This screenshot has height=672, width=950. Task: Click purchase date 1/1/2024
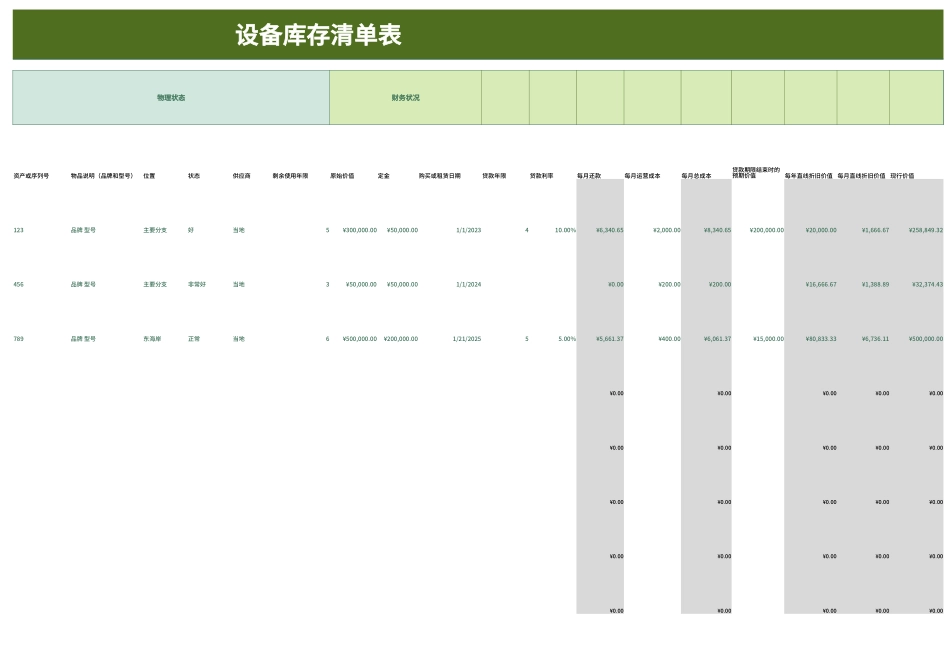coord(468,284)
